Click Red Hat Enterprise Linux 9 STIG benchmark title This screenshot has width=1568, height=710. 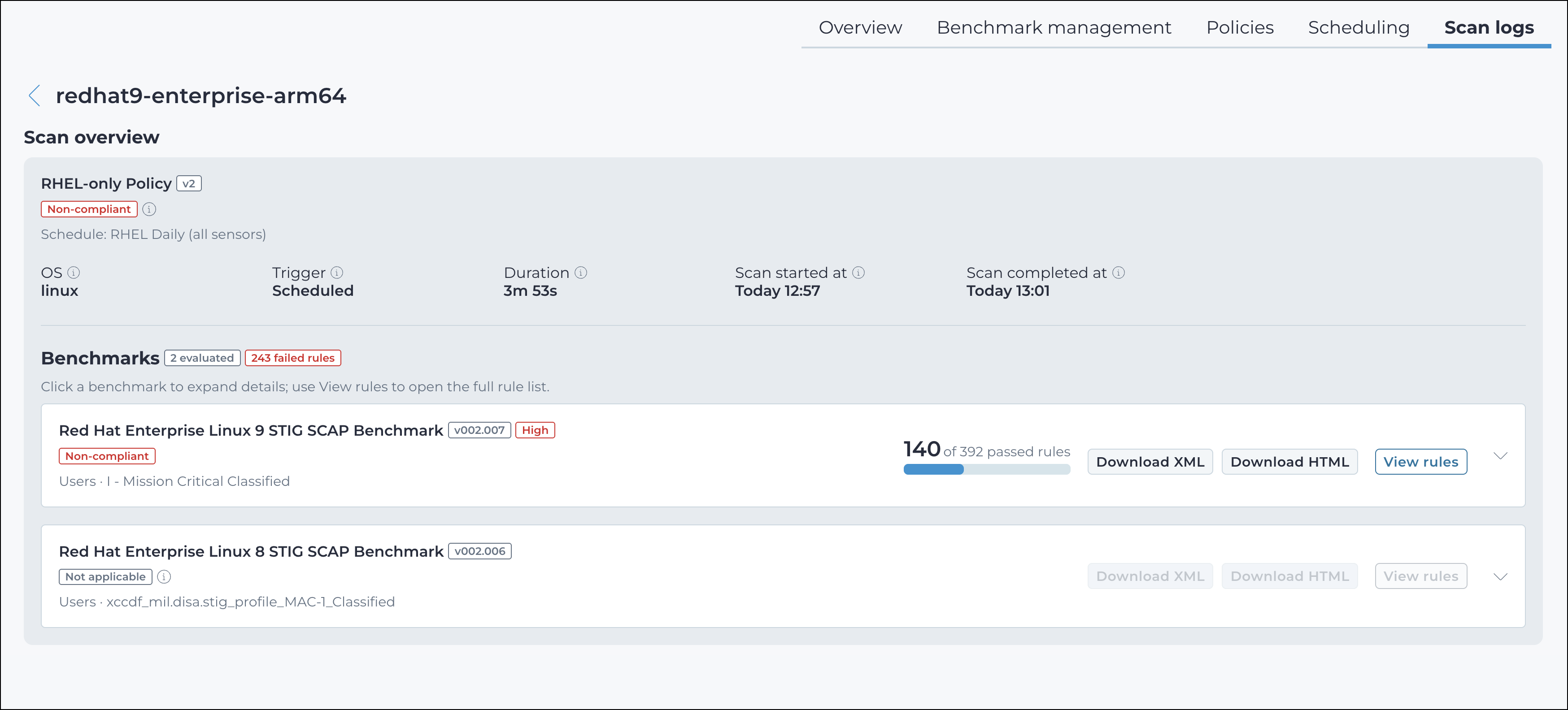pyautogui.click(x=251, y=430)
